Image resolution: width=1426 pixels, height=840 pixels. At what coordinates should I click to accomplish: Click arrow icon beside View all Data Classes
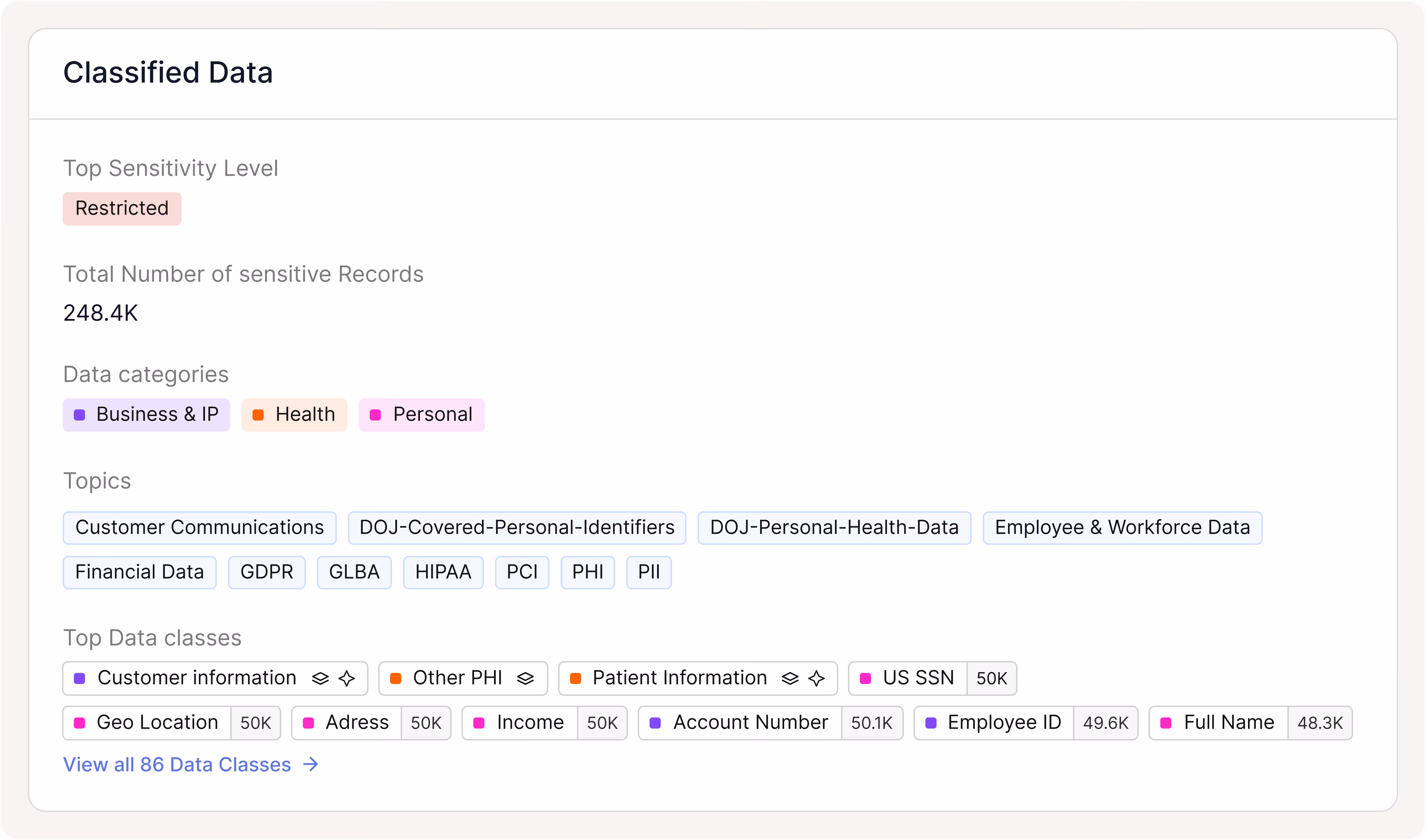pyautogui.click(x=311, y=765)
